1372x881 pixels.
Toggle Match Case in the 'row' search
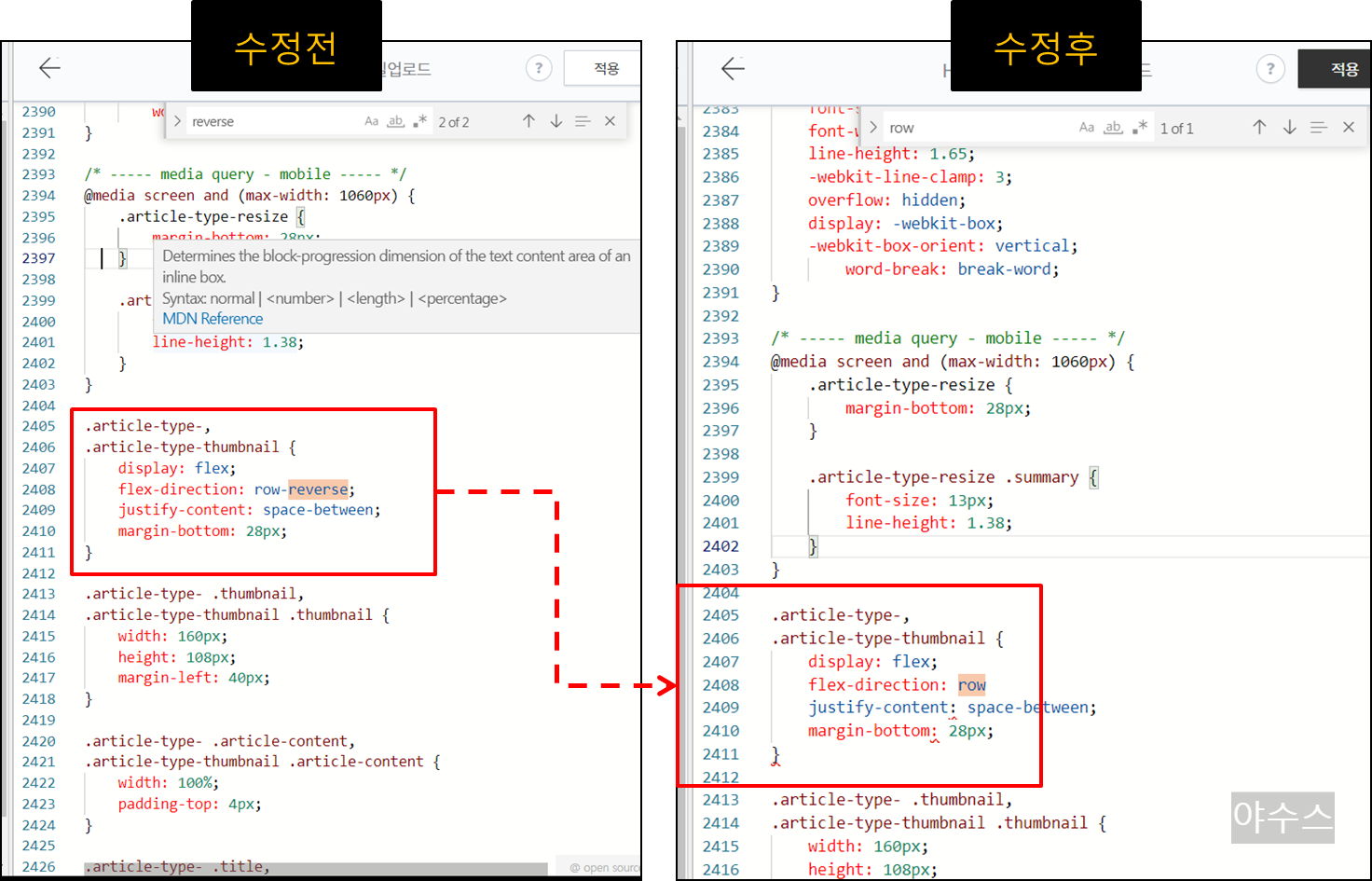click(x=1086, y=128)
